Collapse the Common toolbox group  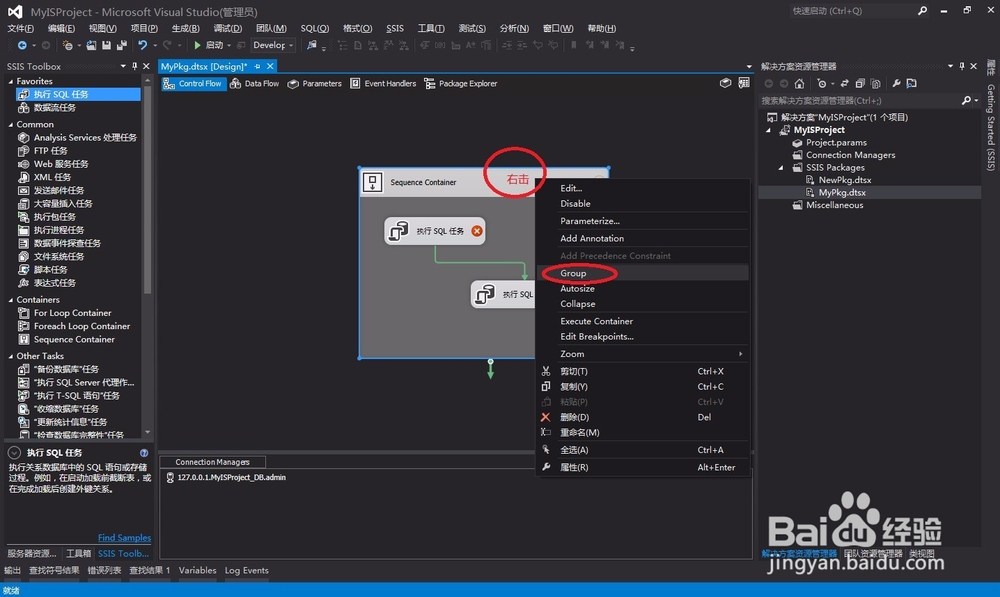point(11,124)
